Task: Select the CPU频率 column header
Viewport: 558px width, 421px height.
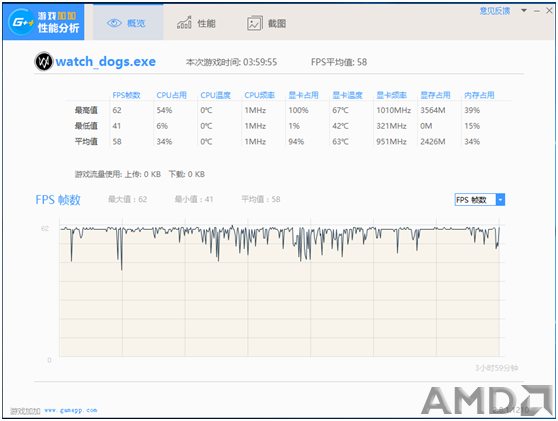Action: 259,95
